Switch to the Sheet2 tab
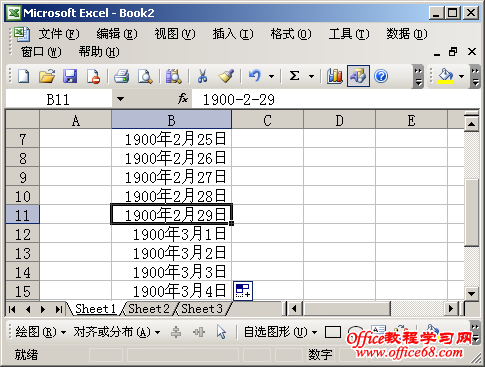 point(149,309)
